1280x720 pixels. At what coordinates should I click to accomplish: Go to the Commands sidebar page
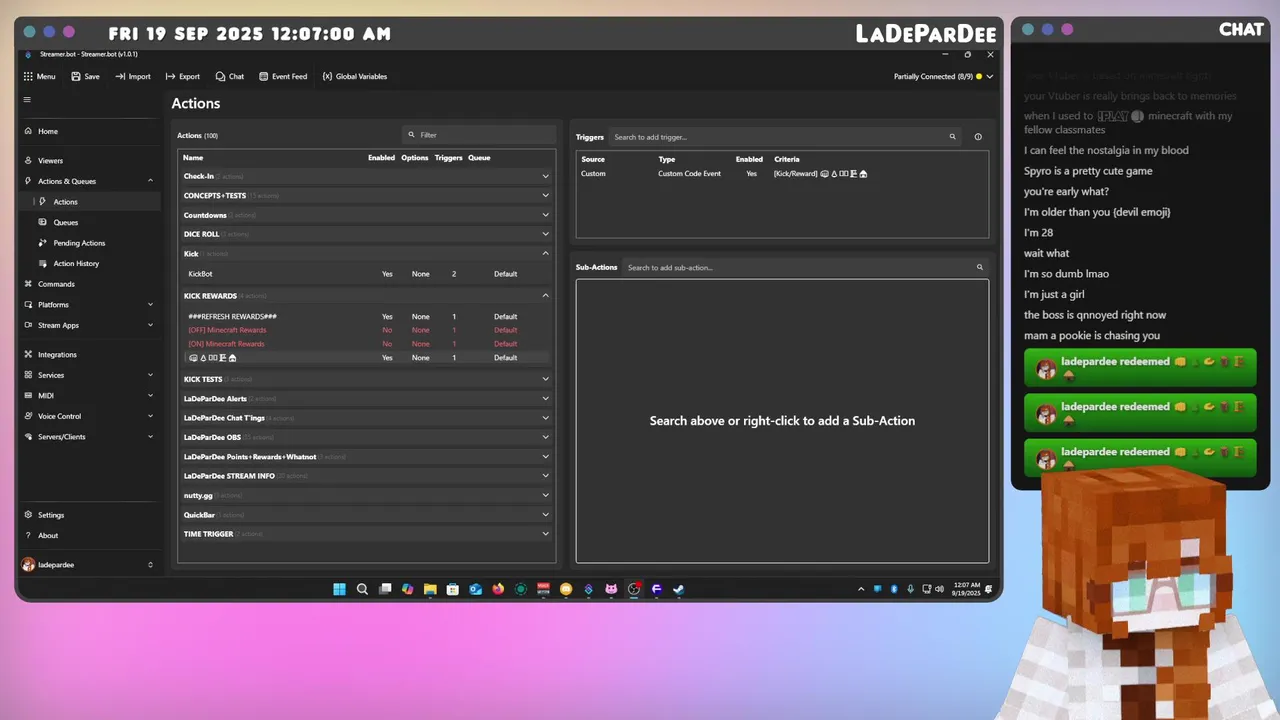[x=89, y=284]
